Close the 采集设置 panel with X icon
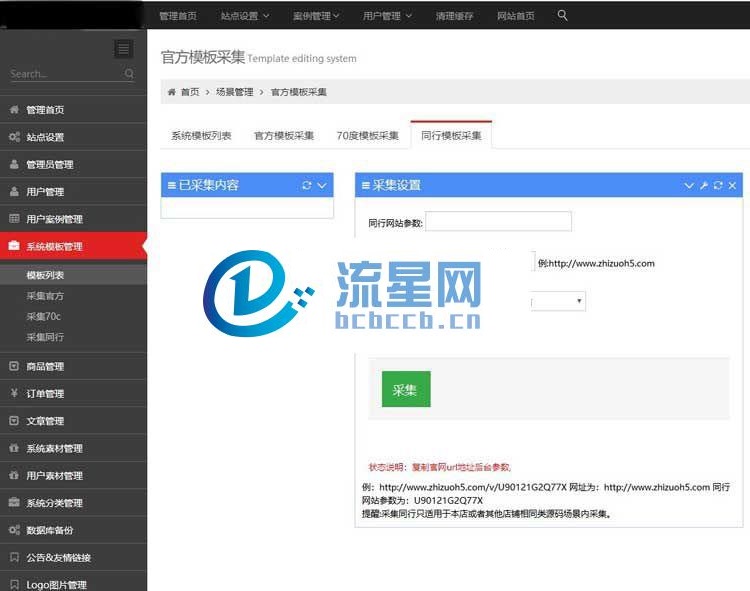This screenshot has height=591, width=750. [732, 185]
